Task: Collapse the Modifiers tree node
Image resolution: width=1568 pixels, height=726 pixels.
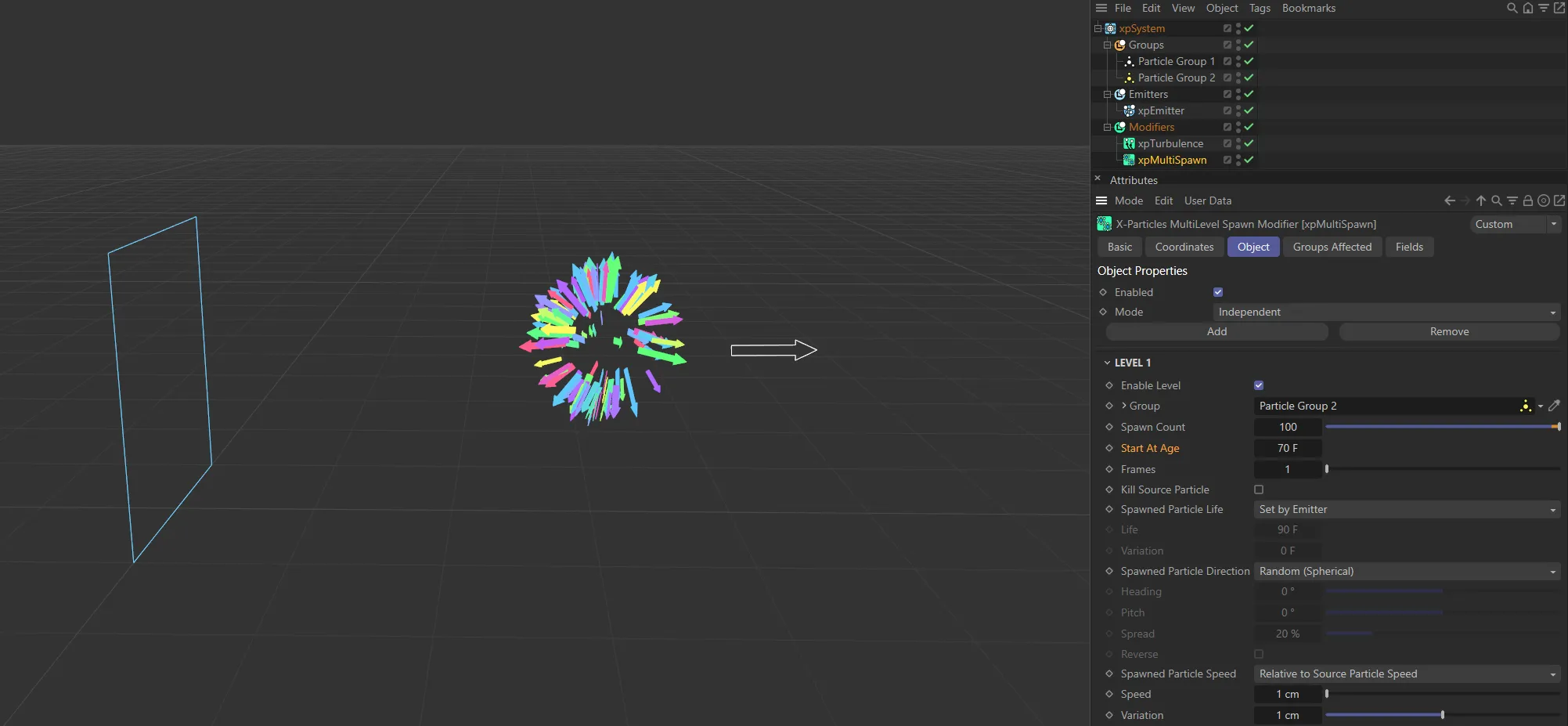Action: pos(1108,127)
